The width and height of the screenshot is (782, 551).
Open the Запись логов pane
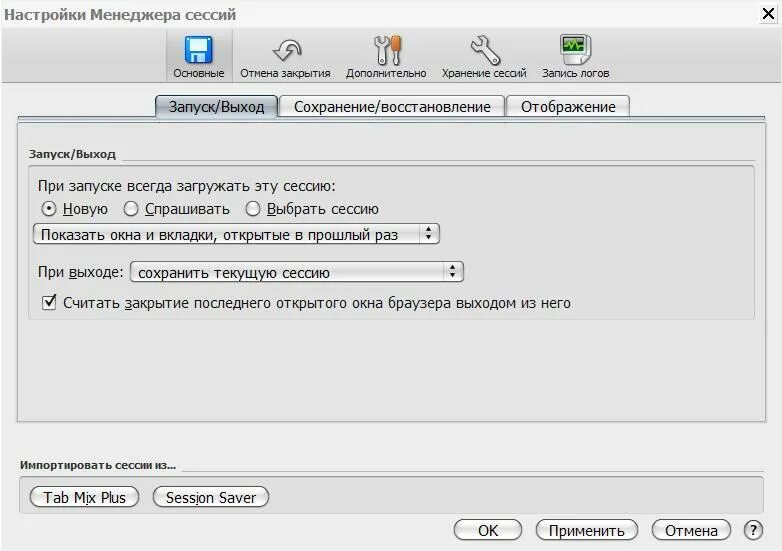click(576, 55)
